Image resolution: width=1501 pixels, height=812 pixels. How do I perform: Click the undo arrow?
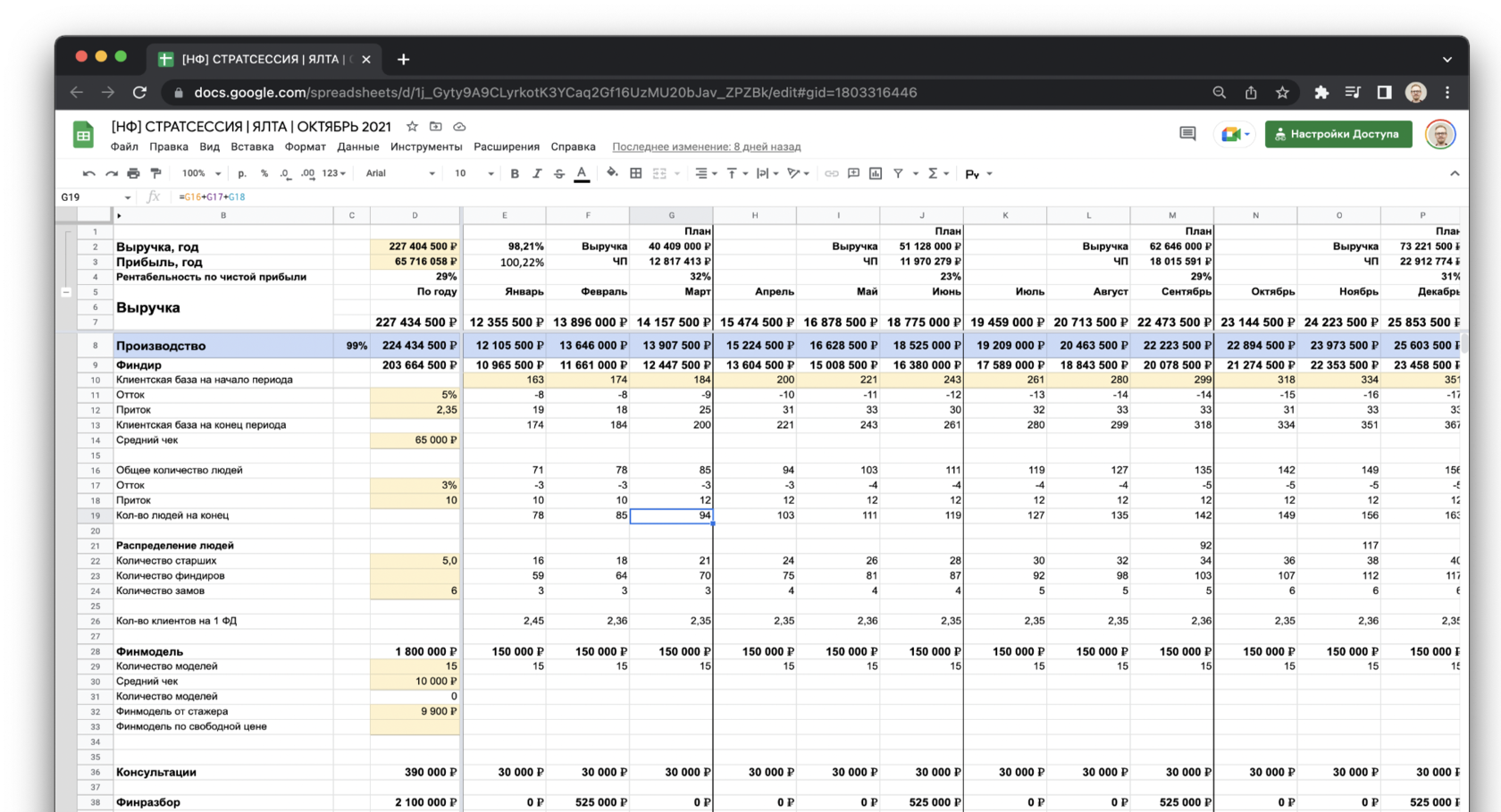click(88, 173)
